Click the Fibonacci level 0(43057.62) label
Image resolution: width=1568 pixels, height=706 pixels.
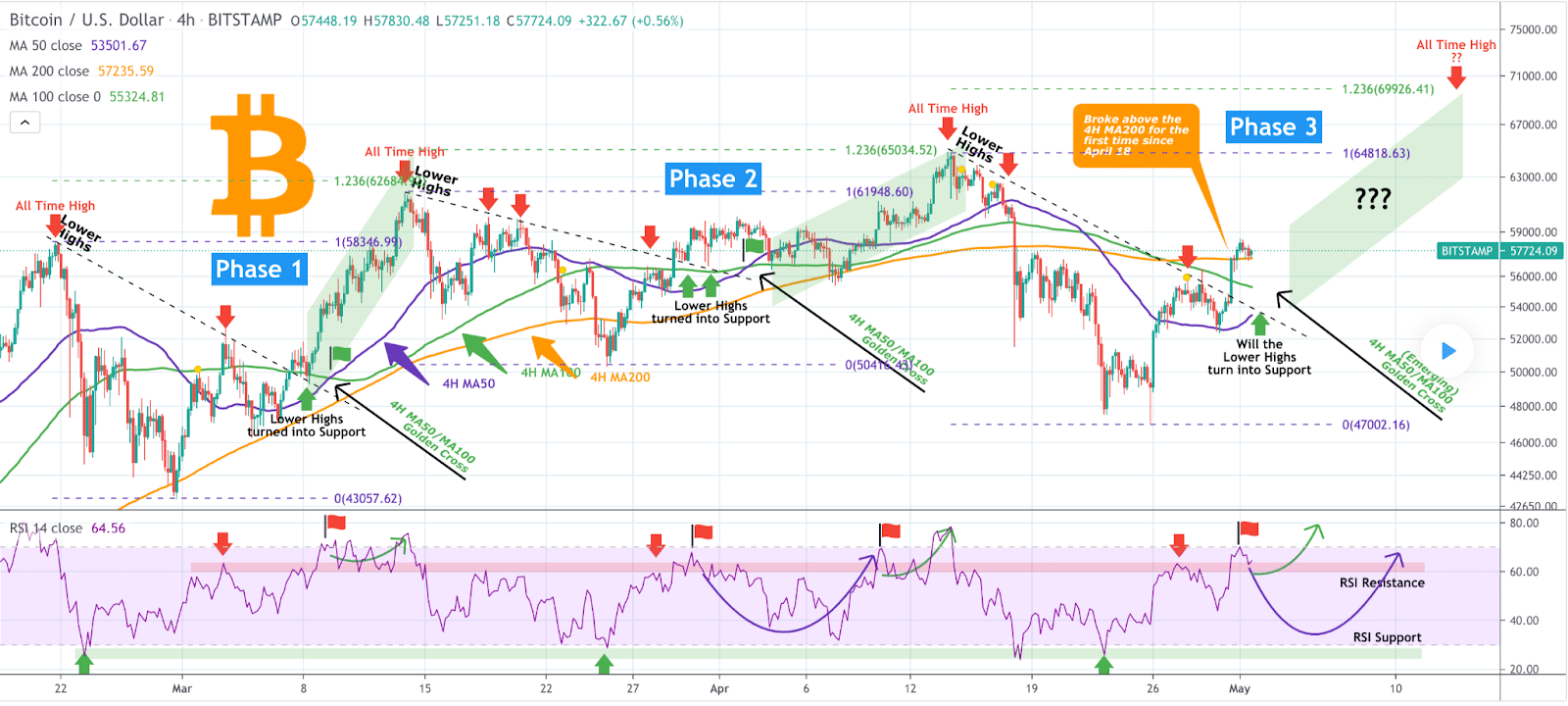click(367, 498)
